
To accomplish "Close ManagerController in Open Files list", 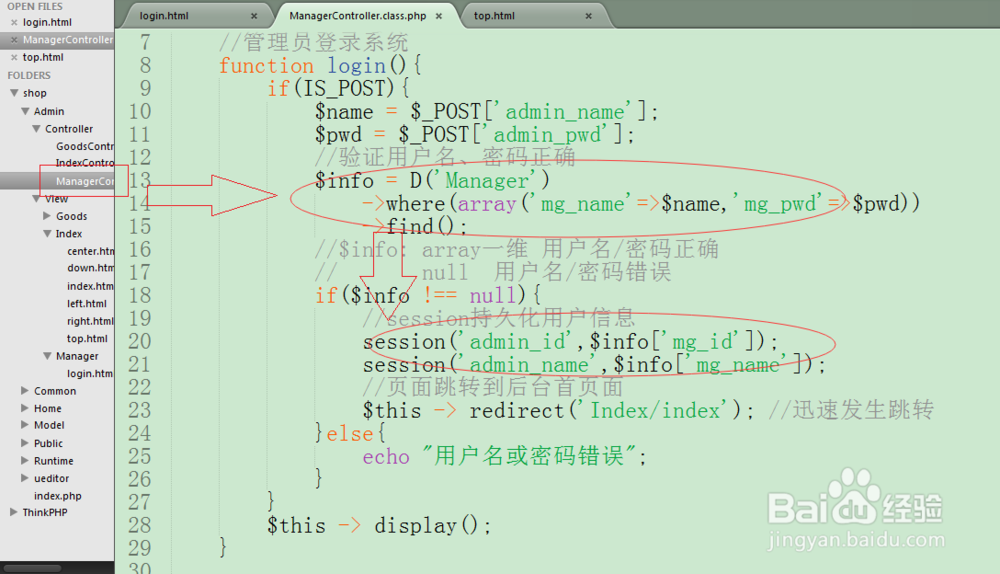I will click(x=14, y=40).
